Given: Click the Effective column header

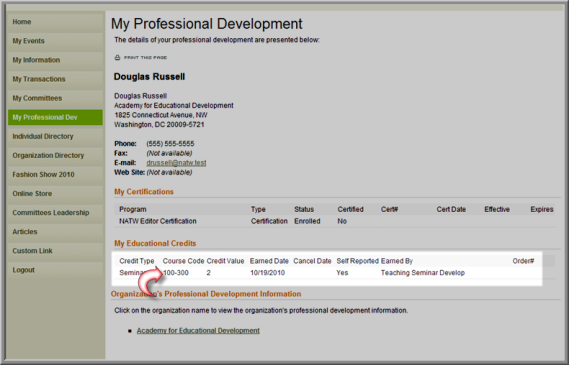Looking at the screenshot, I should (x=497, y=209).
